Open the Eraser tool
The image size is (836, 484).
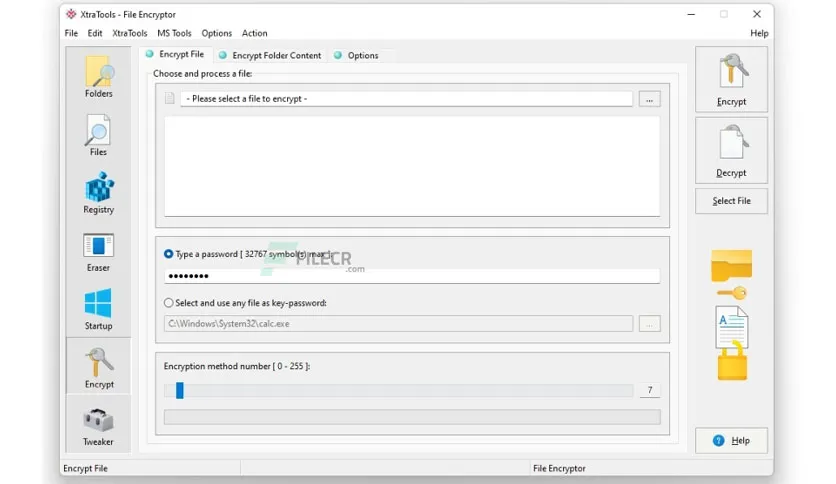point(99,252)
